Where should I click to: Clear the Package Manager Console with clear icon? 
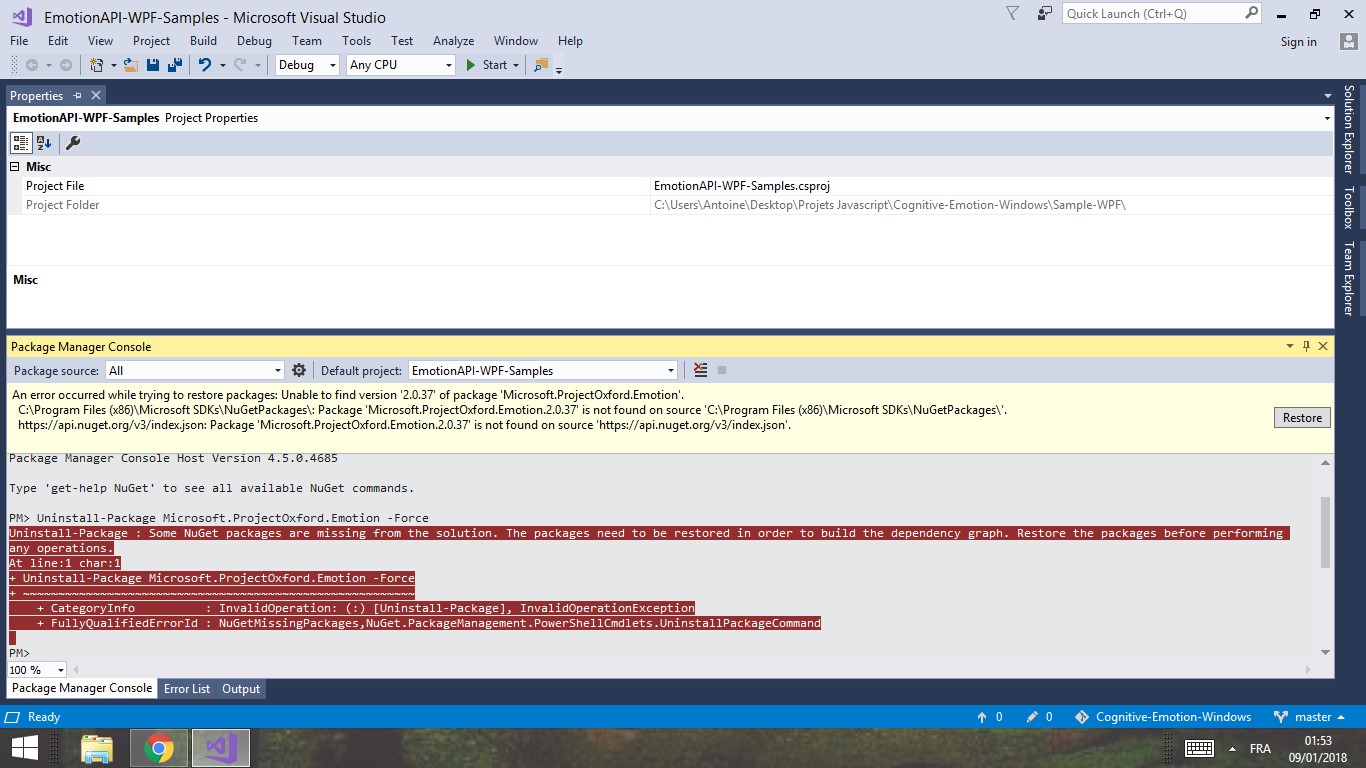tap(700, 370)
